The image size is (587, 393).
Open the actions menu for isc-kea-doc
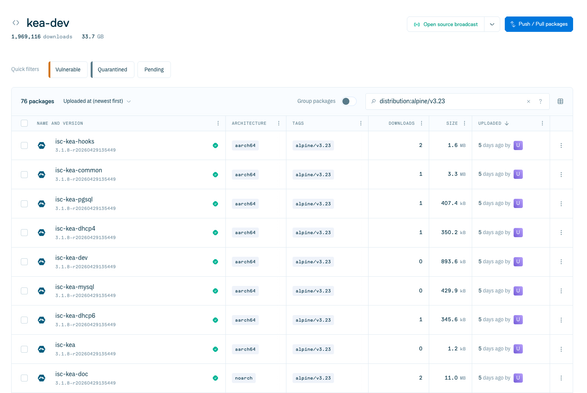(561, 378)
